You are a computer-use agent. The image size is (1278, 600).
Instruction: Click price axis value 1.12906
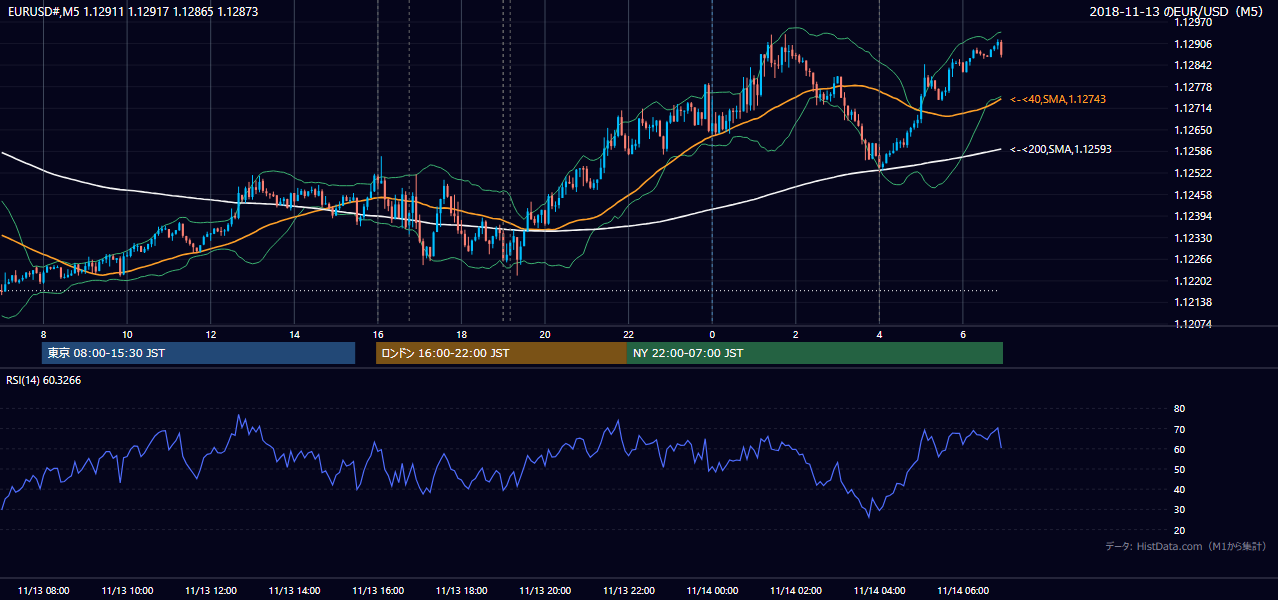(x=1192, y=44)
